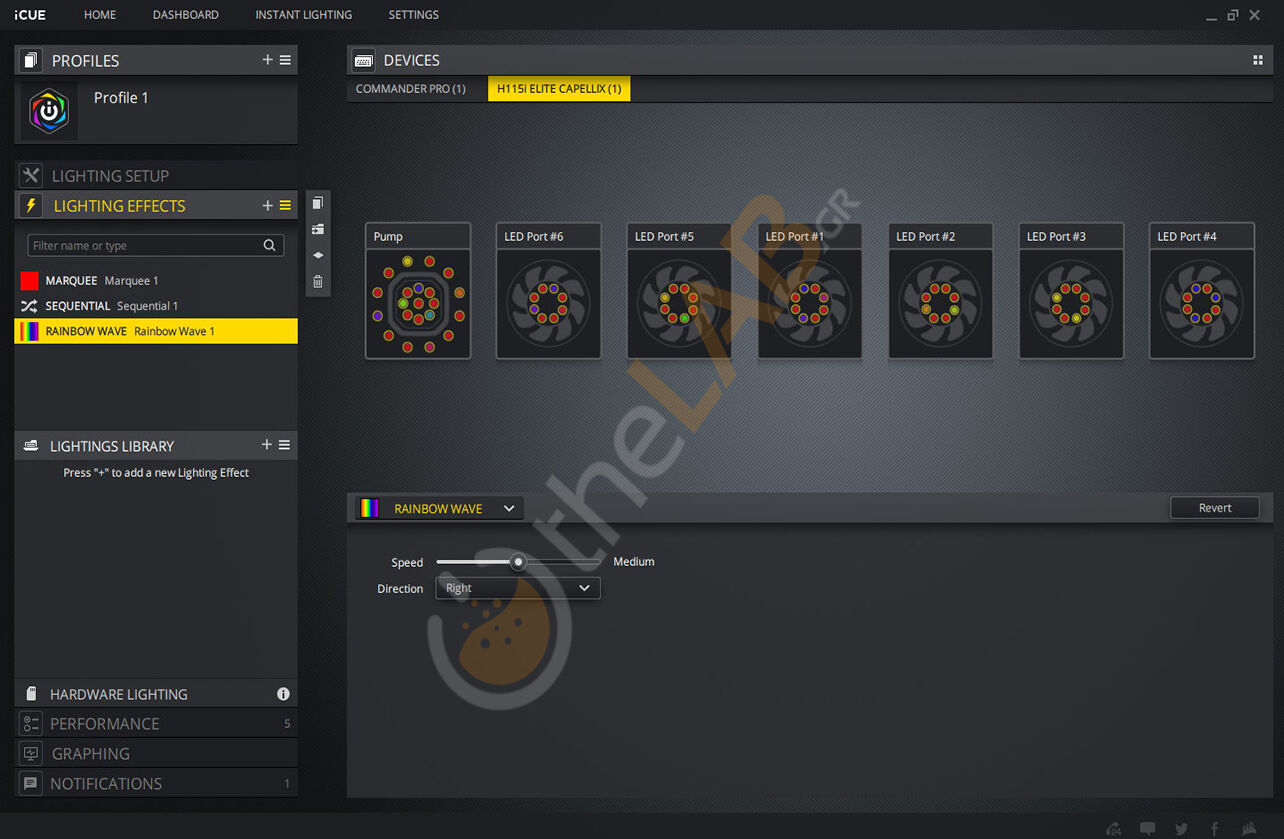Image resolution: width=1284 pixels, height=839 pixels.
Task: Open the Lightings Library hamburger menu
Action: coord(285,445)
